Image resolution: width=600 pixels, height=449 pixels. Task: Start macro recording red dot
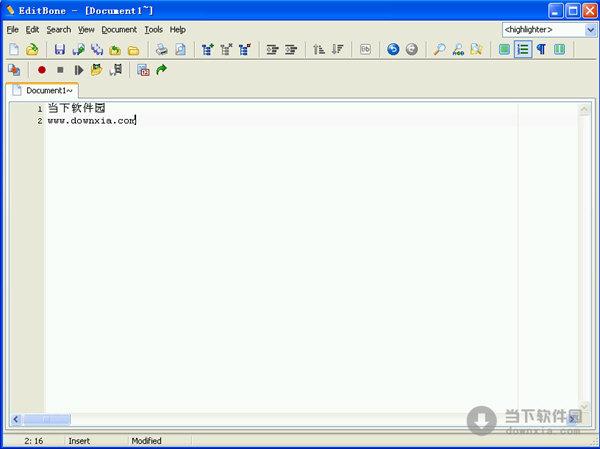pos(42,70)
